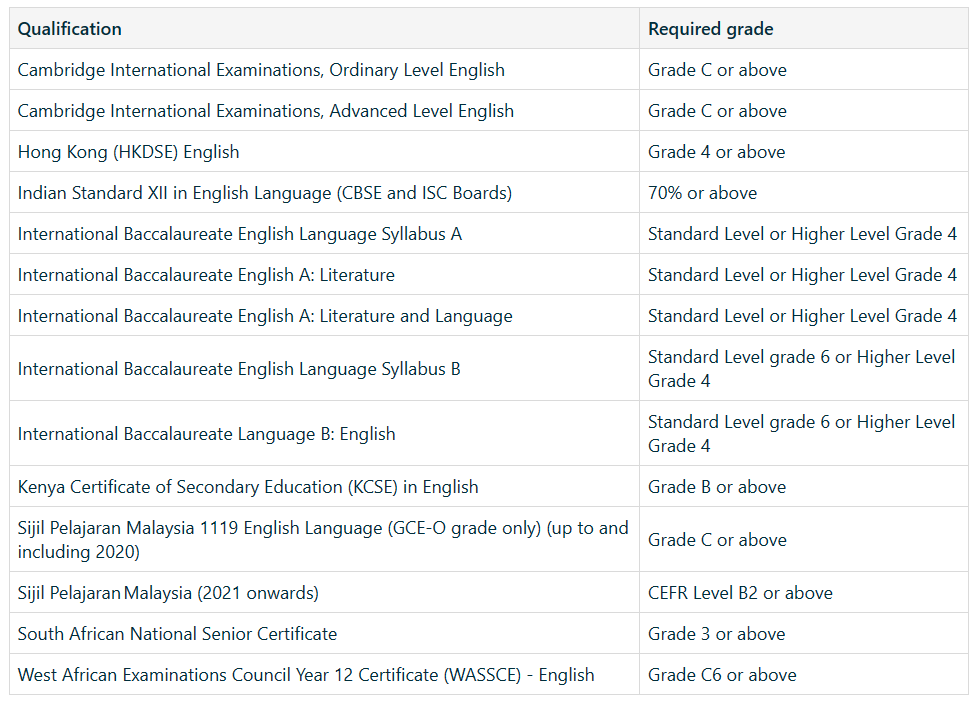Click 'South African National Senior Certificate' cell
This screenshot has height=705, width=977.
(324, 633)
